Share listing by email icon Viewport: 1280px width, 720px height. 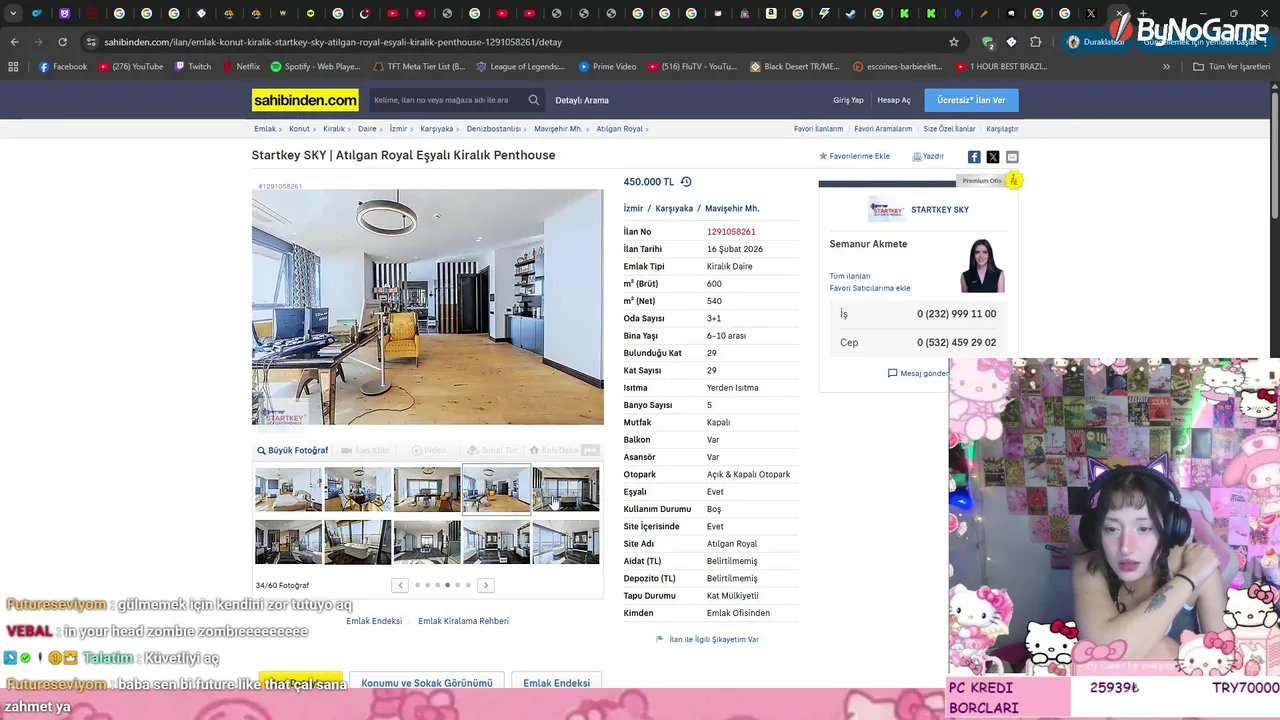[1012, 157]
